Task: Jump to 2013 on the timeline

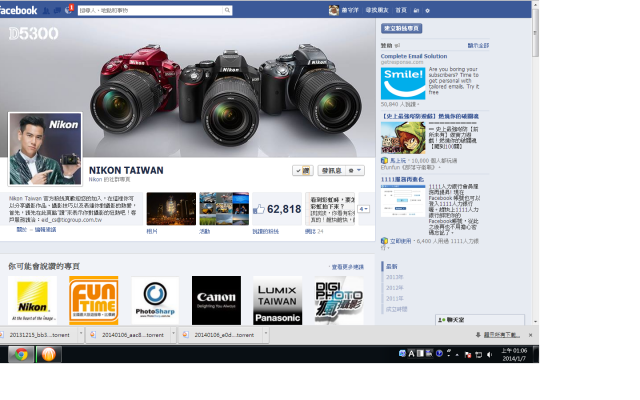Action: pyautogui.click(x=394, y=277)
